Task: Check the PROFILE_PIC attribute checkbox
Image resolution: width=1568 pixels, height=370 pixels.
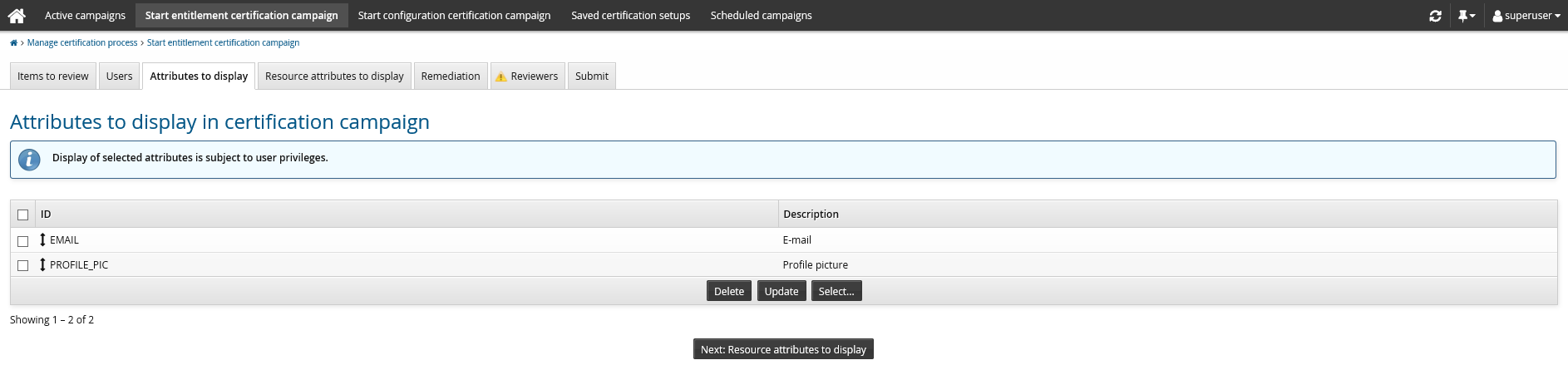Action: point(23,266)
